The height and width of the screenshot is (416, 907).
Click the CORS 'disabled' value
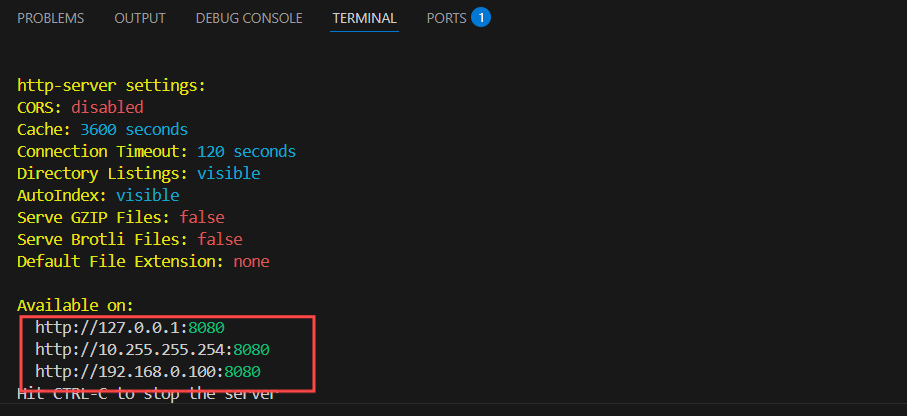pyautogui.click(x=107, y=108)
